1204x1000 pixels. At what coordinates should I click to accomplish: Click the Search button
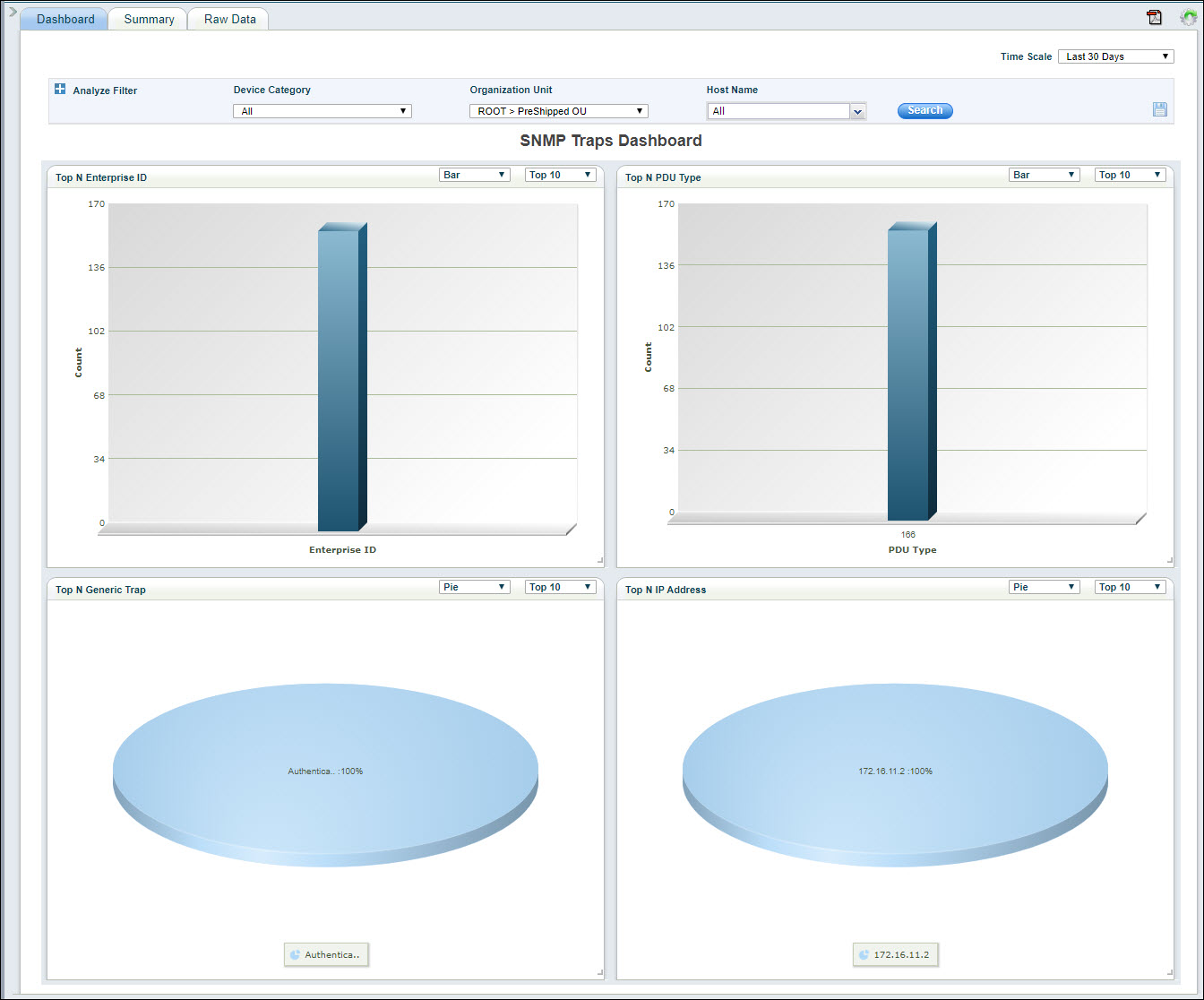[924, 110]
